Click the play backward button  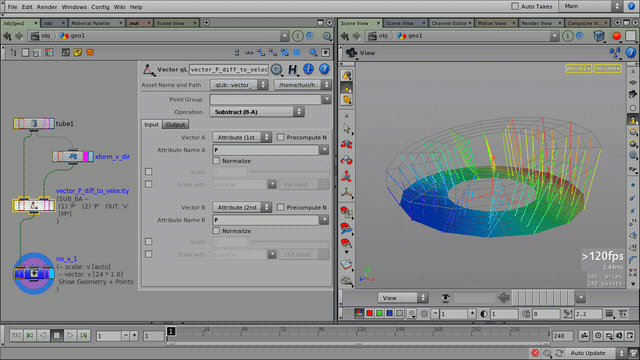click(43, 336)
